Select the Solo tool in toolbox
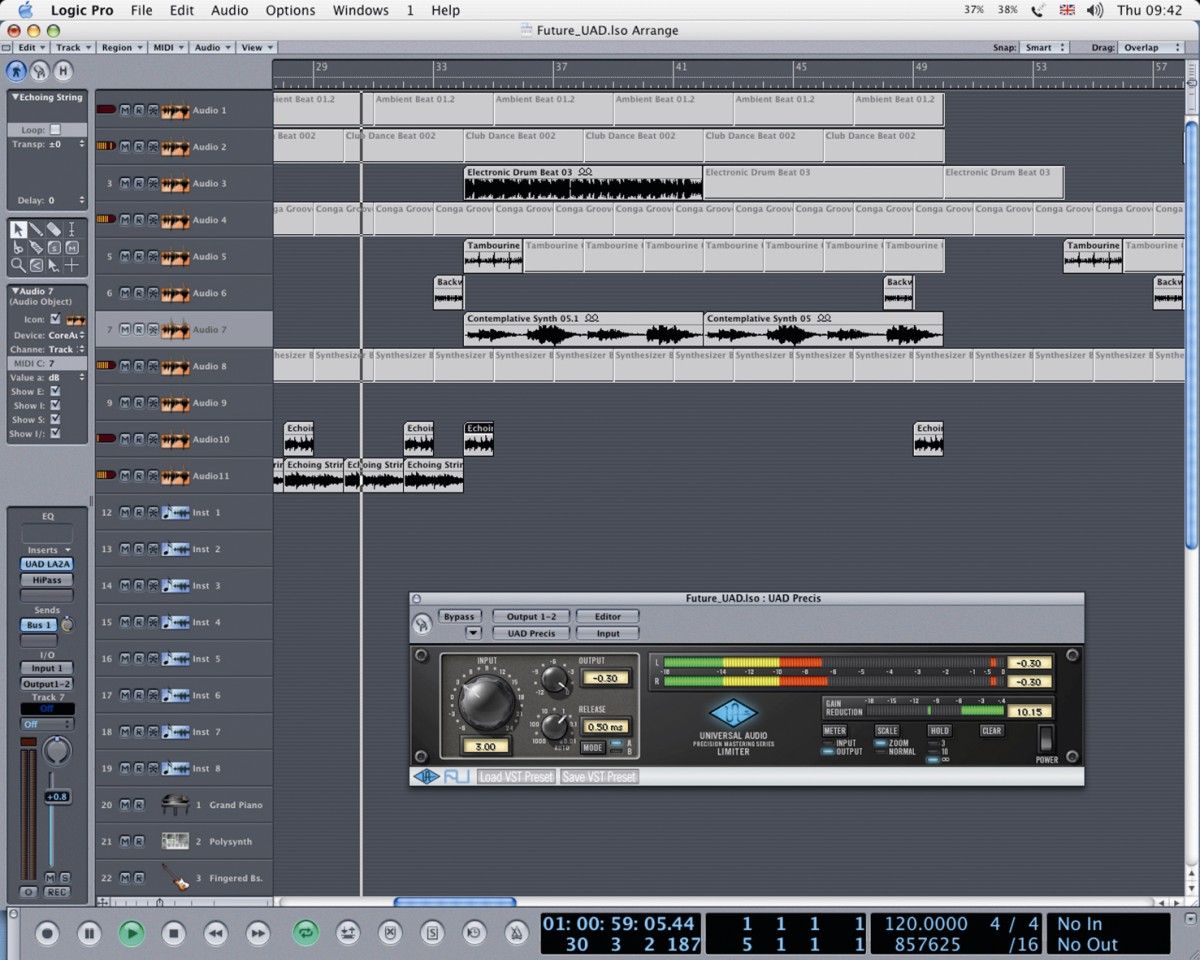This screenshot has height=960, width=1200. click(54, 247)
